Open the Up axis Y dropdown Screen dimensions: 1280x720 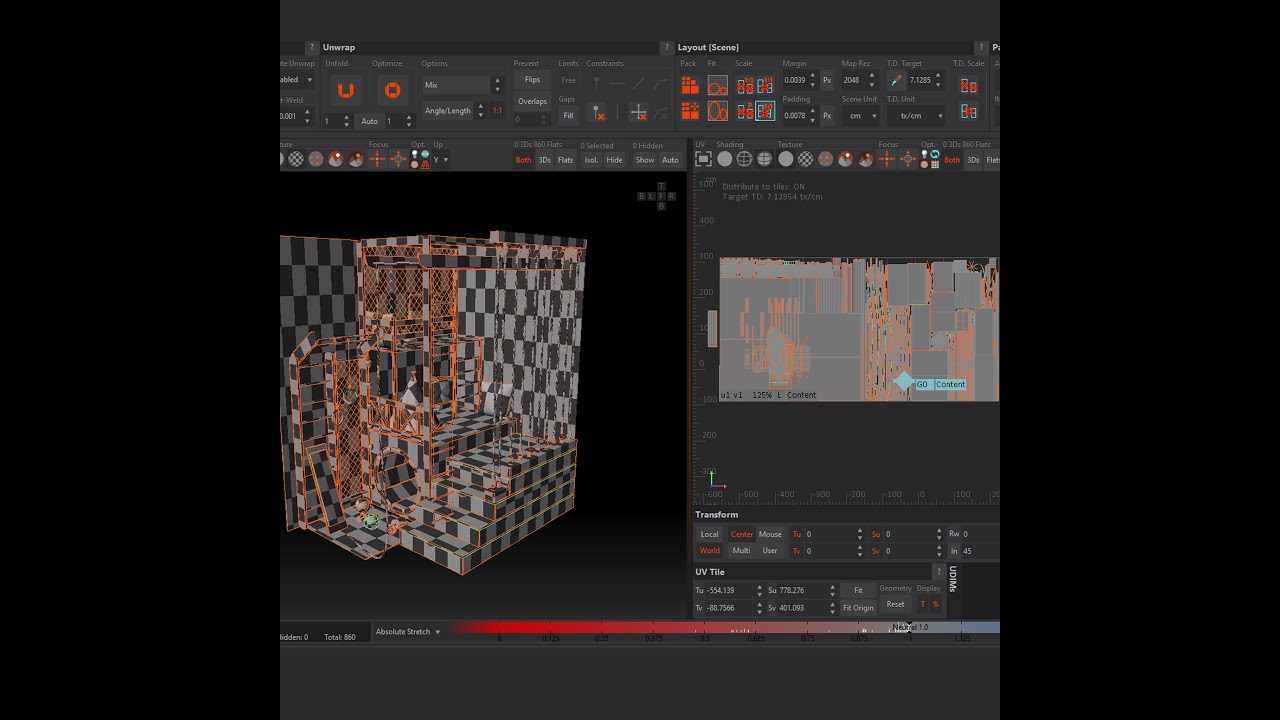[x=440, y=160]
